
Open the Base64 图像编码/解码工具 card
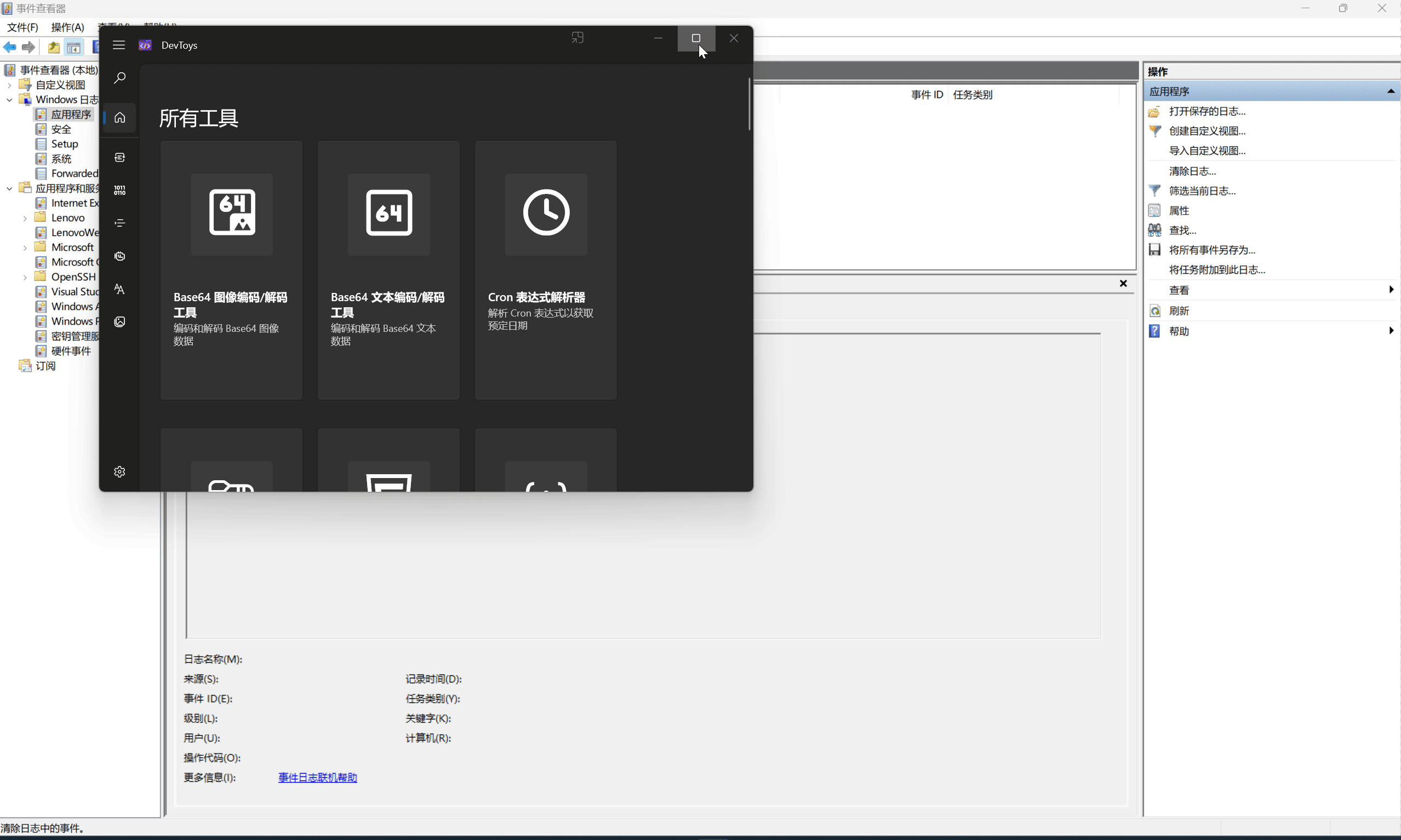tap(231, 270)
